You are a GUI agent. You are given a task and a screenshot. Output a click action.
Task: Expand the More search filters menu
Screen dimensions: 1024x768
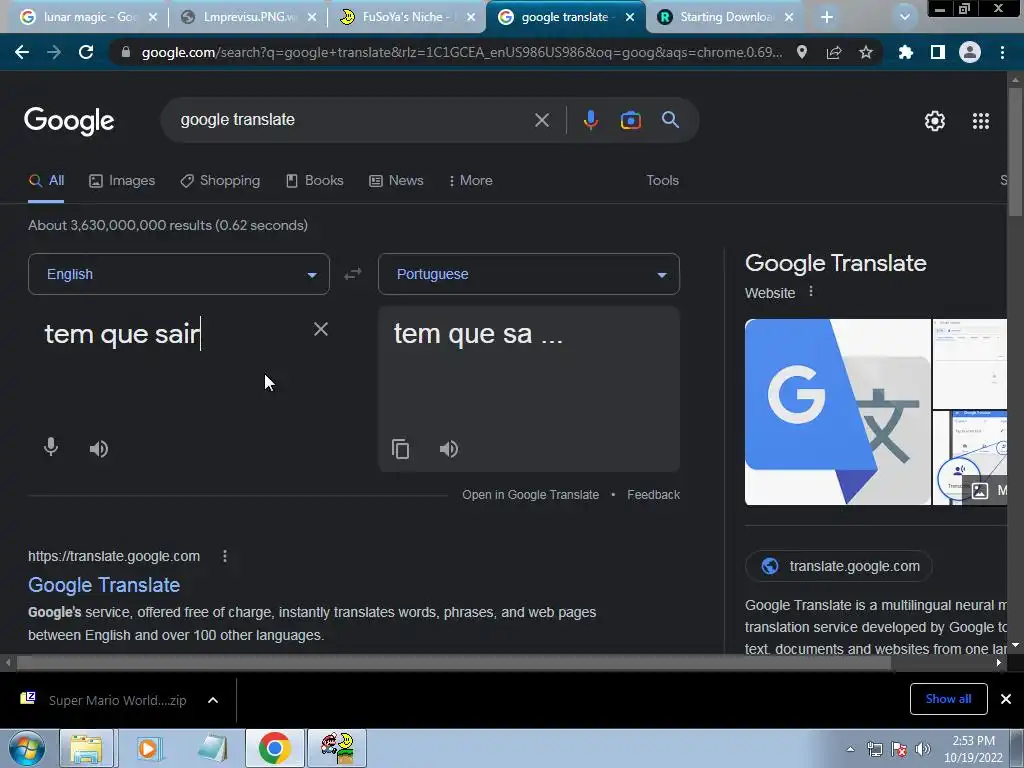471,180
